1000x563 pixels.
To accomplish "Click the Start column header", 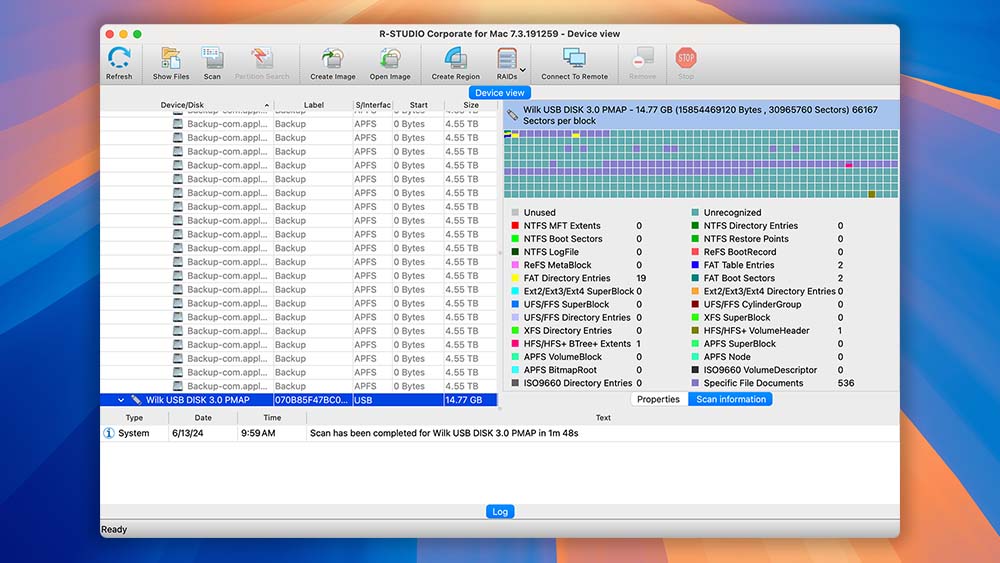I will click(x=418, y=105).
